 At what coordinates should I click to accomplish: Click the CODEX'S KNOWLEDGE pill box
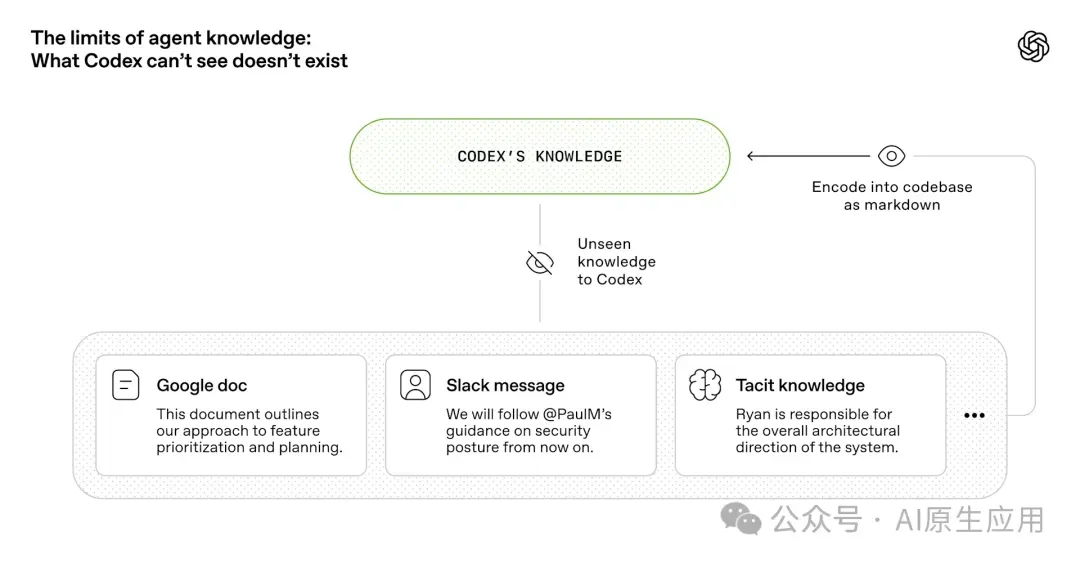pos(539,156)
